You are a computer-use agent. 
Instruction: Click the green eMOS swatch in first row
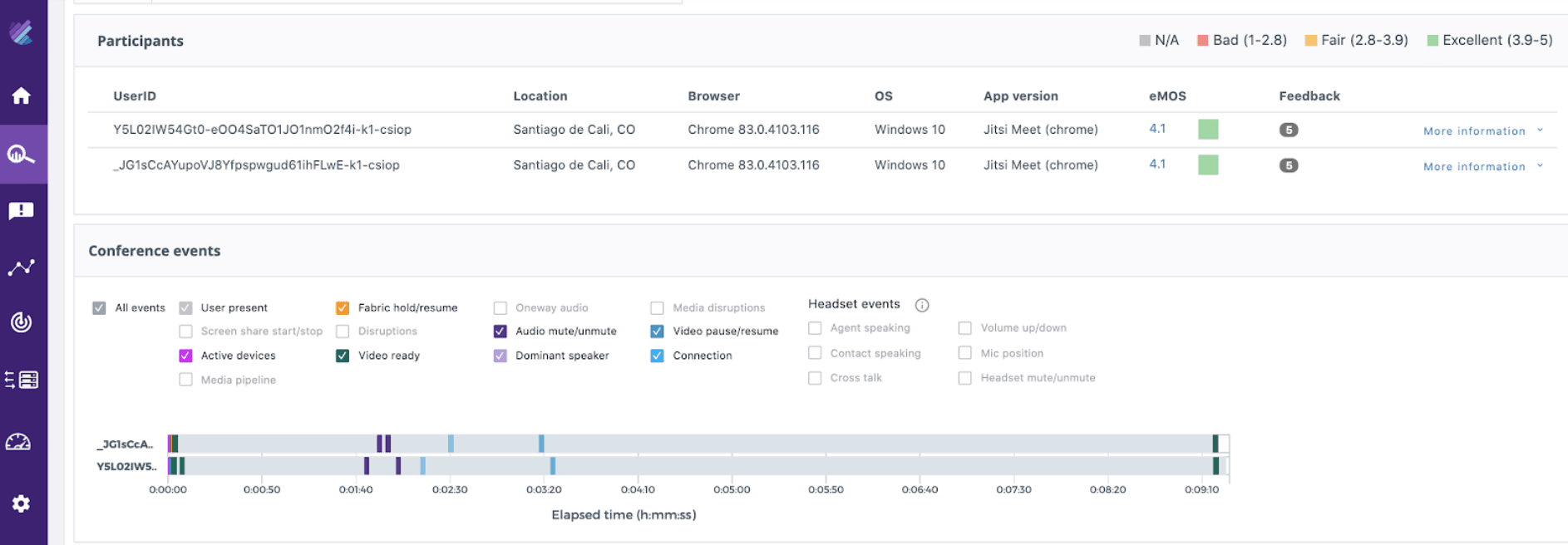tap(1208, 130)
